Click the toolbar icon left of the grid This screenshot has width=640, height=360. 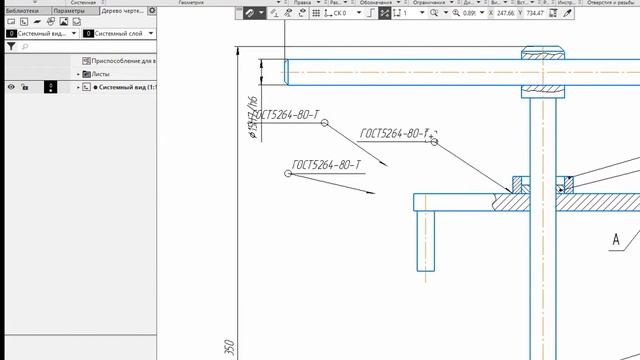tap(302, 13)
